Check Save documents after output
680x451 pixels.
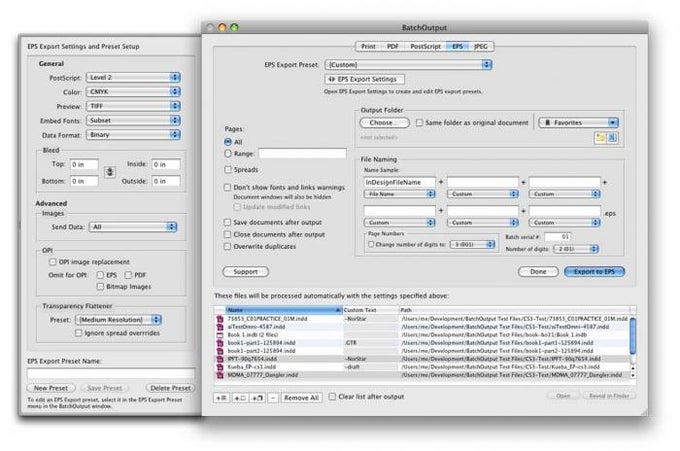click(x=227, y=222)
